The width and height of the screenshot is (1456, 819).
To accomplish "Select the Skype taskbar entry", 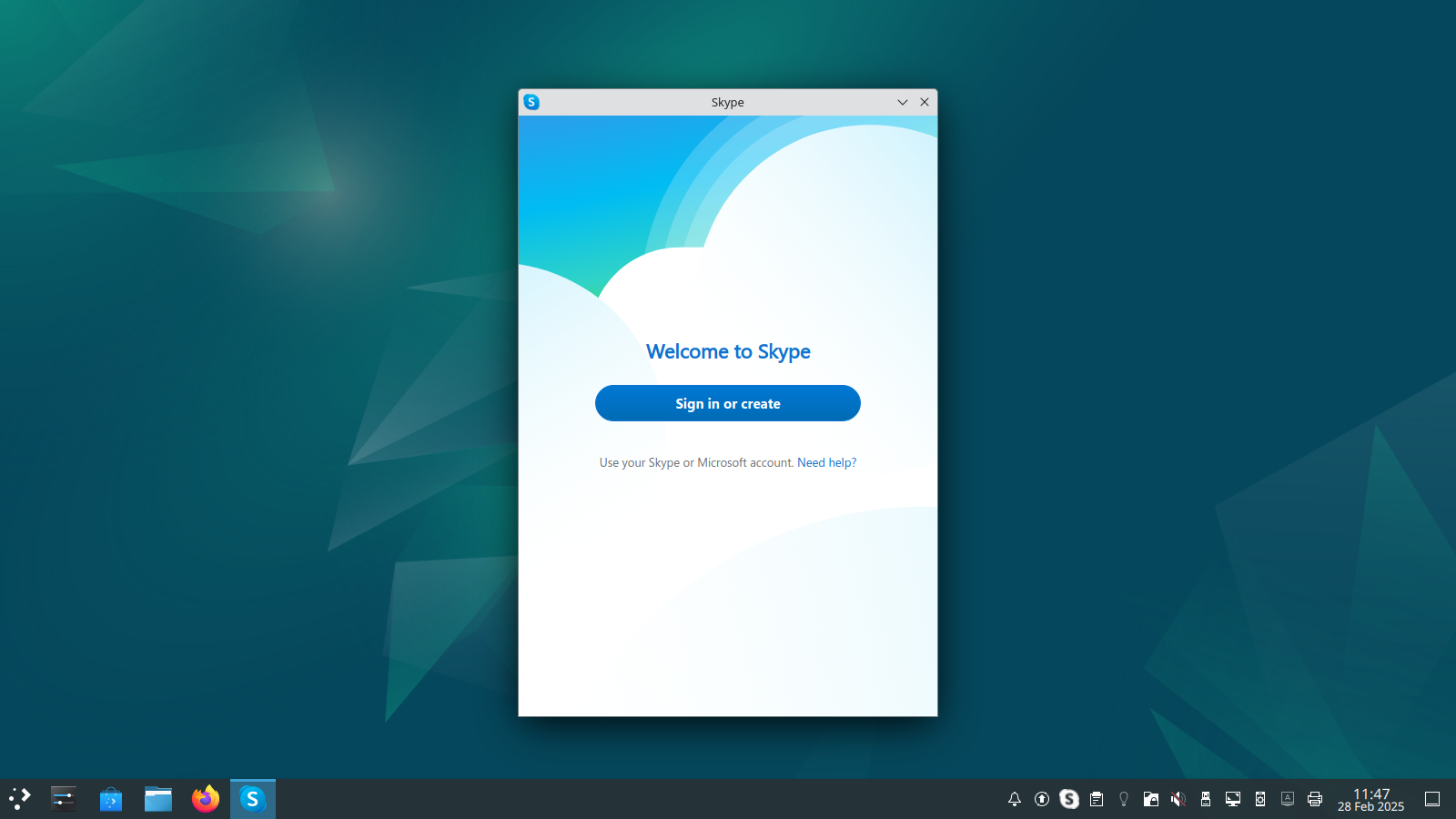I will [253, 799].
